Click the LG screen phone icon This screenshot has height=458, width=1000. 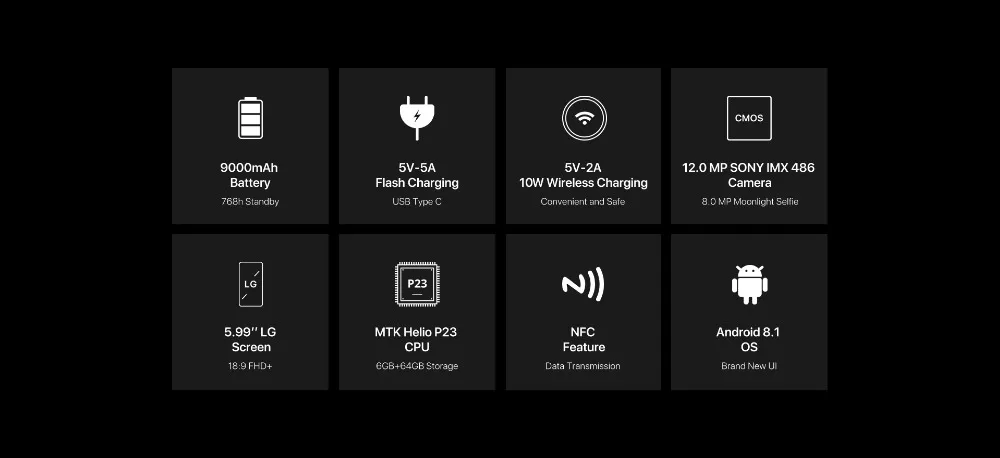click(250, 284)
